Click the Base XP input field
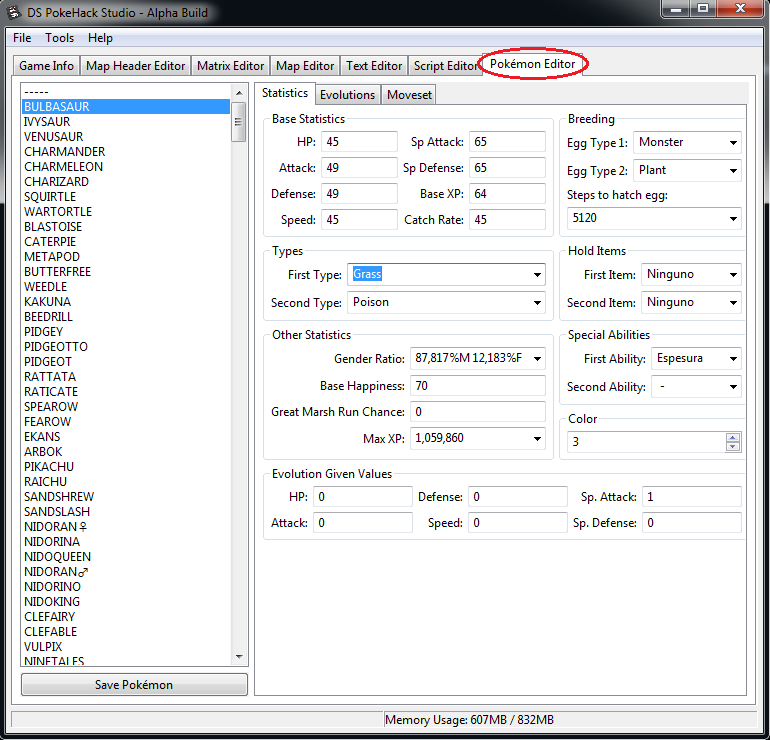The height and width of the screenshot is (740, 770). pyautogui.click(x=507, y=193)
